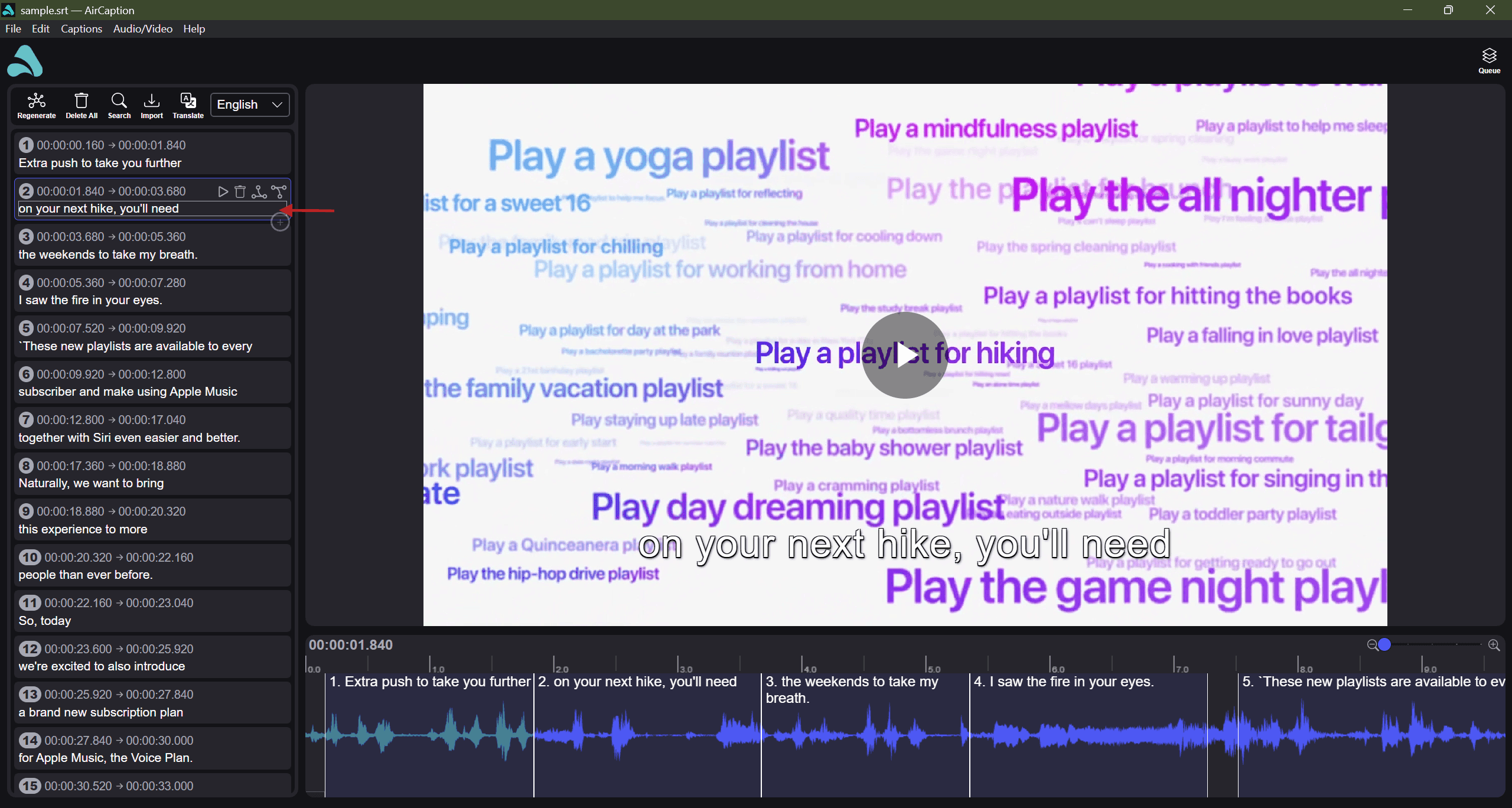Click the AirCaption logo
Viewport: 1512px width, 808px height.
(x=25, y=61)
